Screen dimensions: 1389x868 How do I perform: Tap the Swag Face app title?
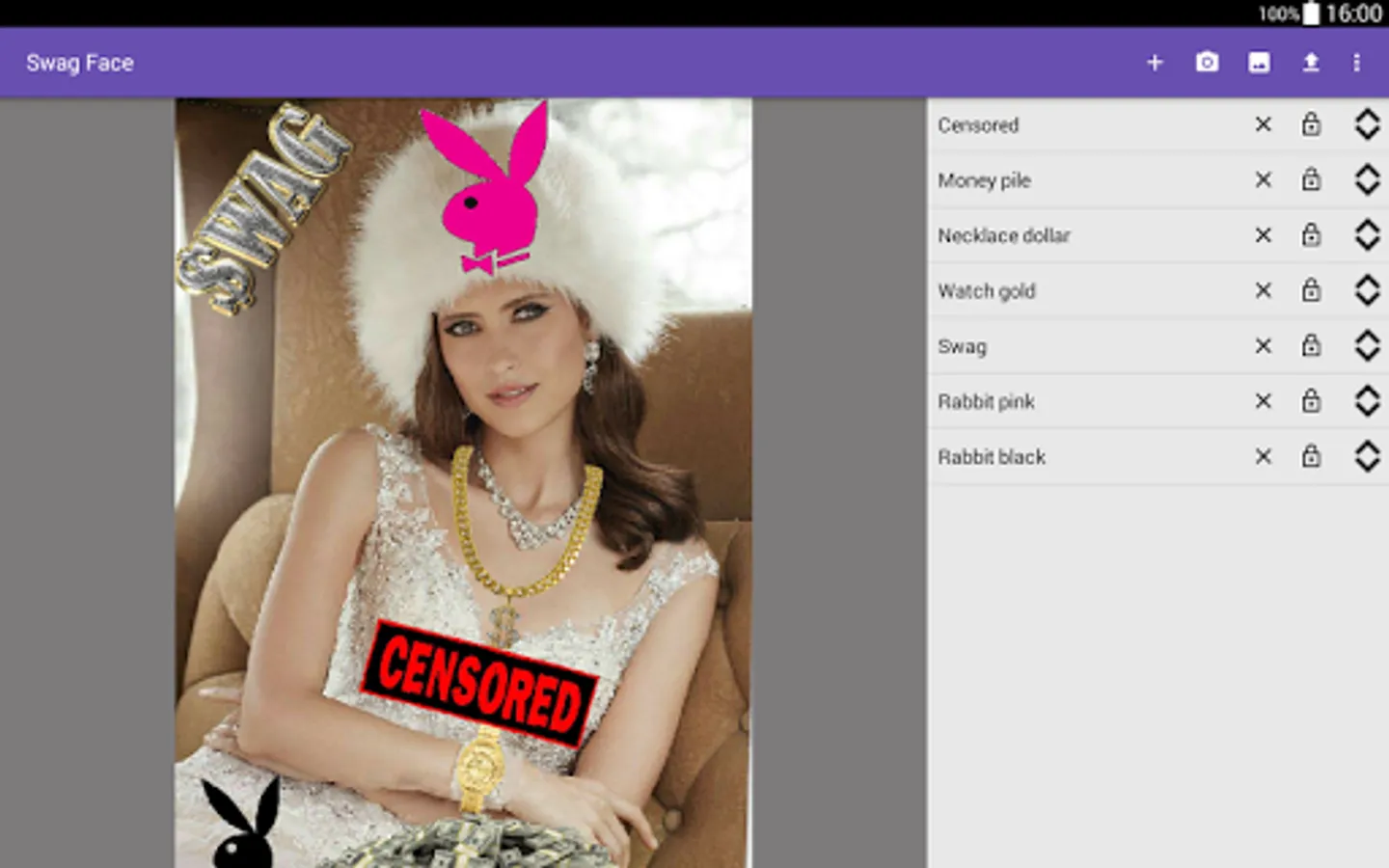[80, 63]
